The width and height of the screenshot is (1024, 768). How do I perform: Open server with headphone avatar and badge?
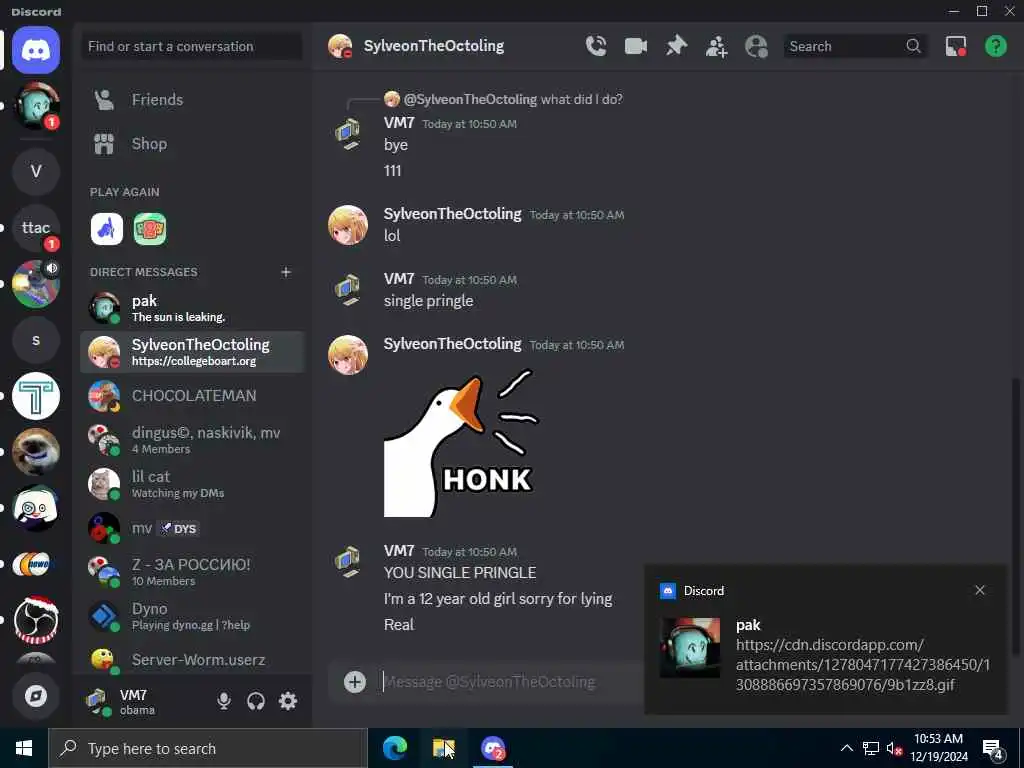coord(36,106)
